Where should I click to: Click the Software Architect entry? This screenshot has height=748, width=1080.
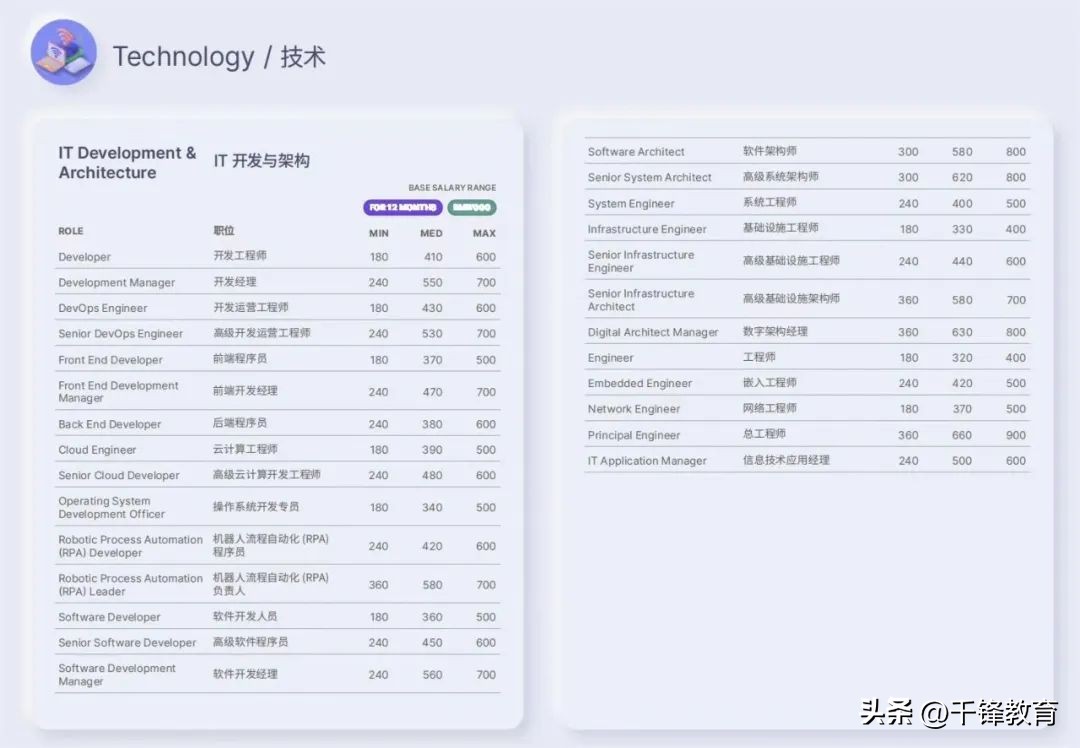[635, 151]
